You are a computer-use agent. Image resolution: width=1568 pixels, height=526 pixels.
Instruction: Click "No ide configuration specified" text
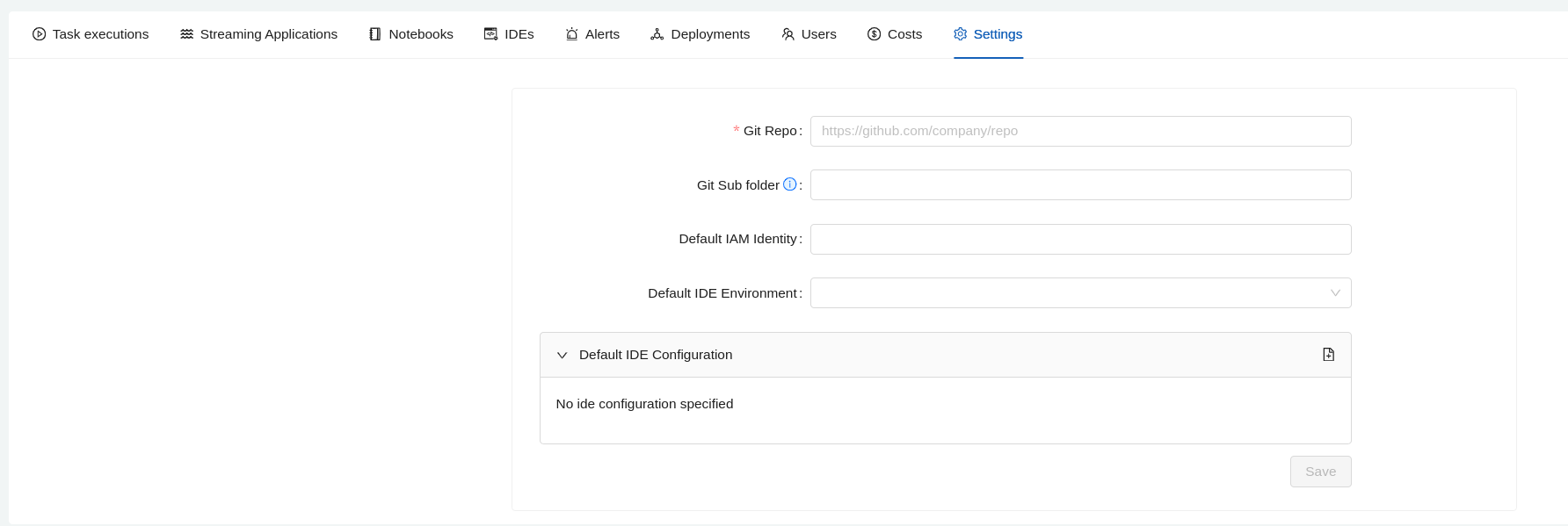coord(644,404)
